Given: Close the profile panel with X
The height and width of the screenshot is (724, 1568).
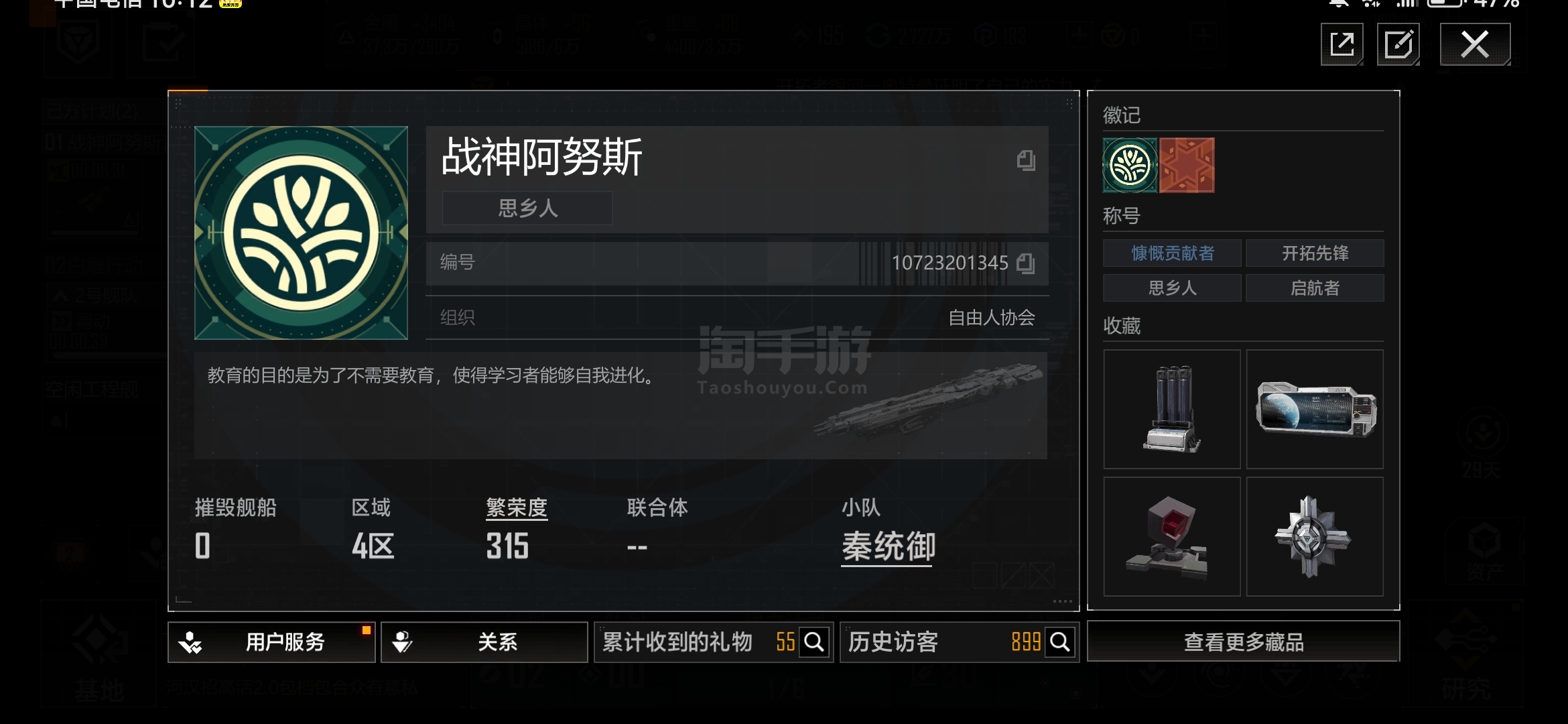Looking at the screenshot, I should 1476,45.
